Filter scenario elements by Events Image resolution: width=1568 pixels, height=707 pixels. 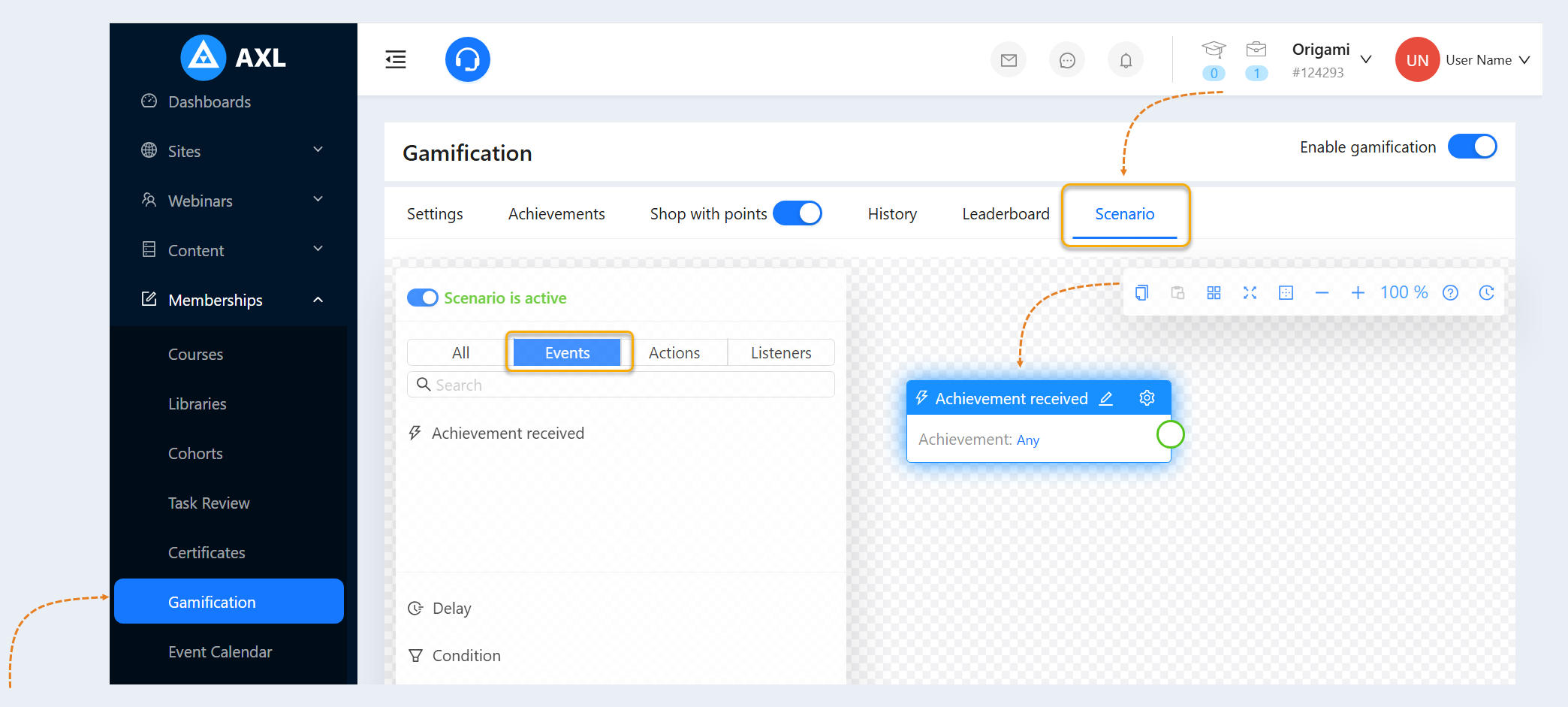(568, 352)
